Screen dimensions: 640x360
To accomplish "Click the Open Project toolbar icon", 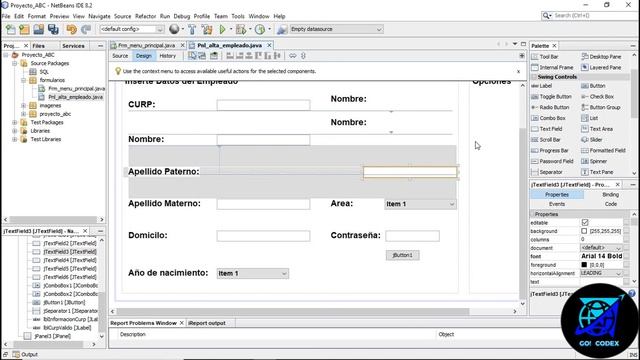I will click(x=39, y=29).
